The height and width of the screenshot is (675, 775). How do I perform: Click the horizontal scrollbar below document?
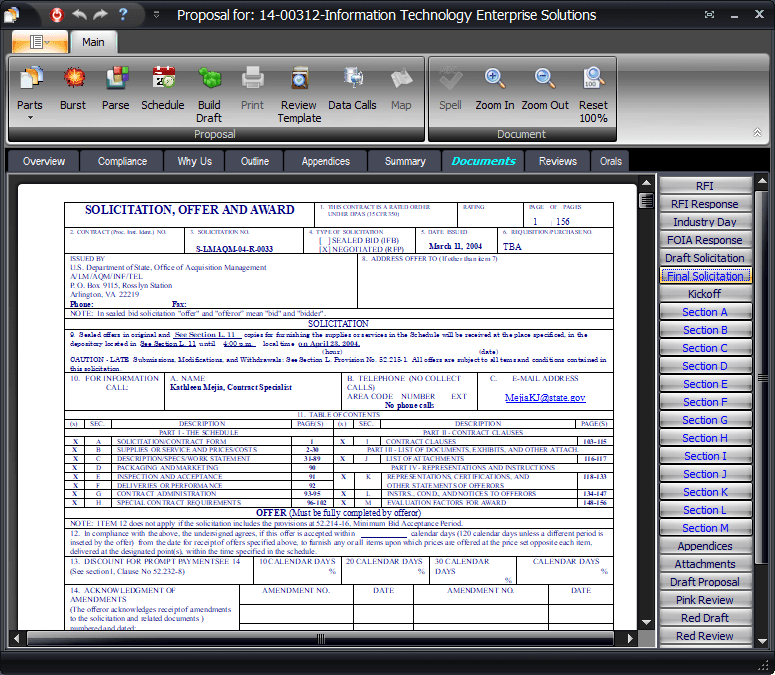pyautogui.click(x=320, y=638)
